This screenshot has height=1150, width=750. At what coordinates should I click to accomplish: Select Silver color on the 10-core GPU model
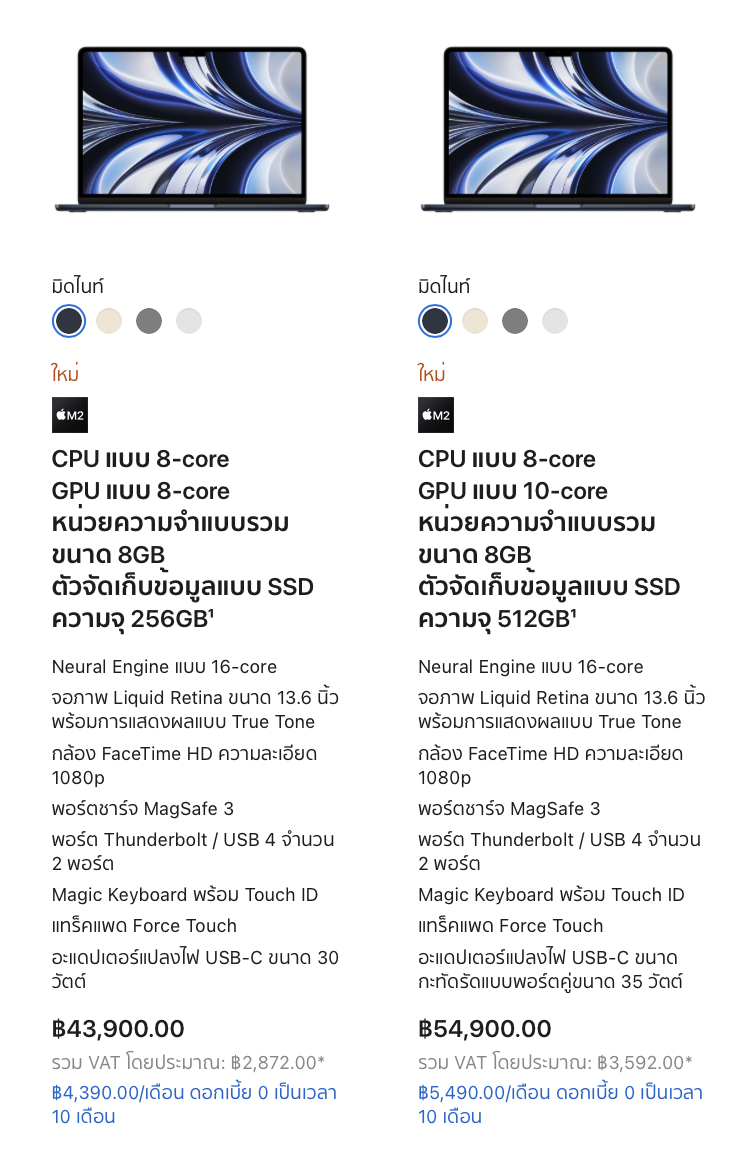tap(555, 321)
